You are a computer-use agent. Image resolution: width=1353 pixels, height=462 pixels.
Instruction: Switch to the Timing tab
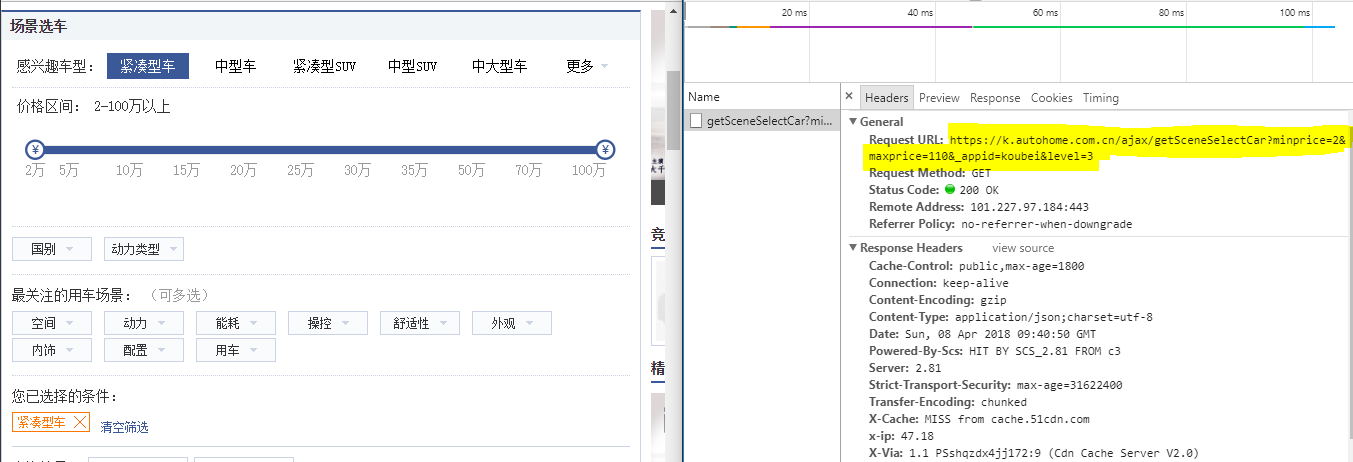click(1101, 98)
